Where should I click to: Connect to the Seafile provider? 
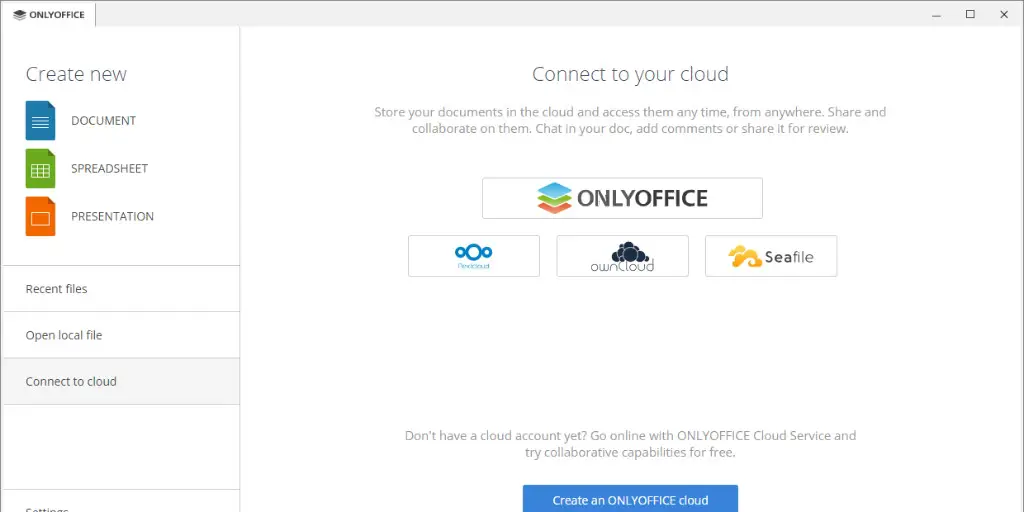771,256
